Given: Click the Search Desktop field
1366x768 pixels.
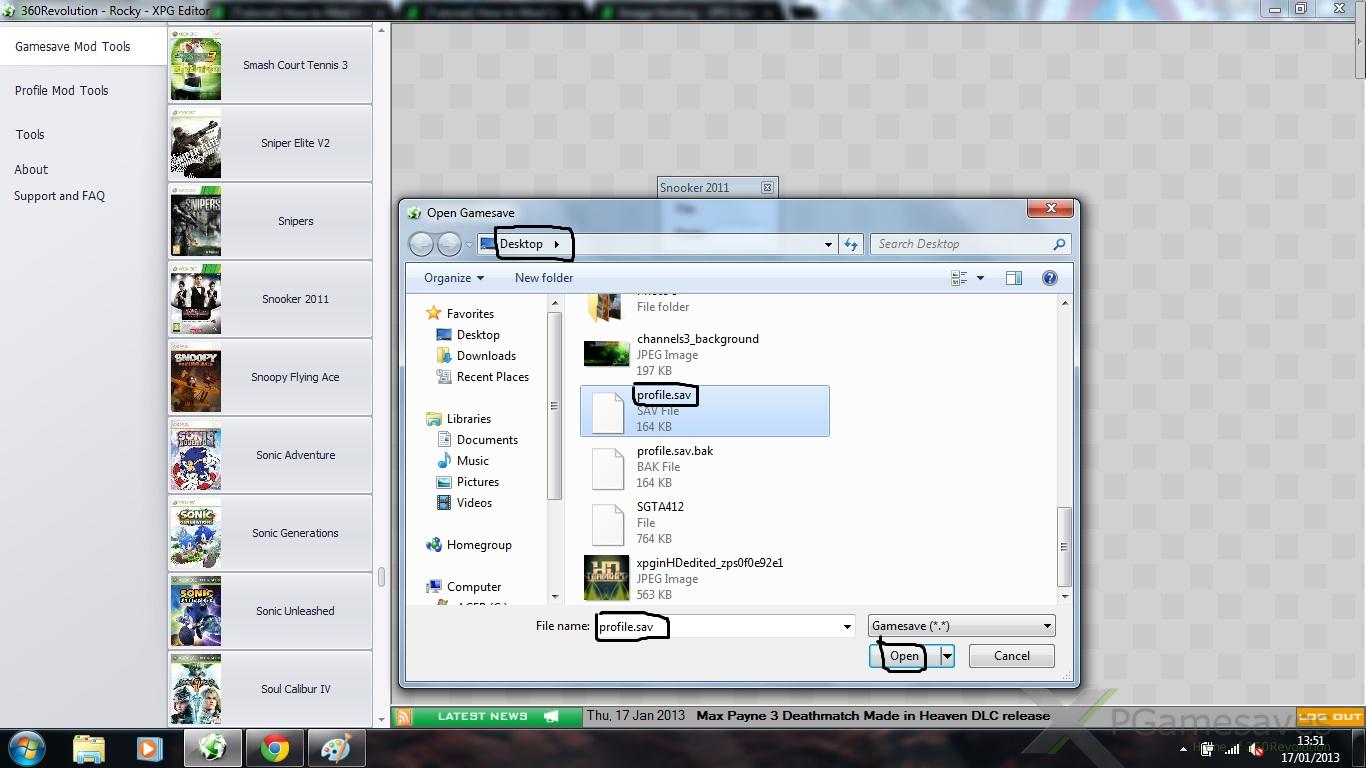Looking at the screenshot, I should click(x=962, y=244).
